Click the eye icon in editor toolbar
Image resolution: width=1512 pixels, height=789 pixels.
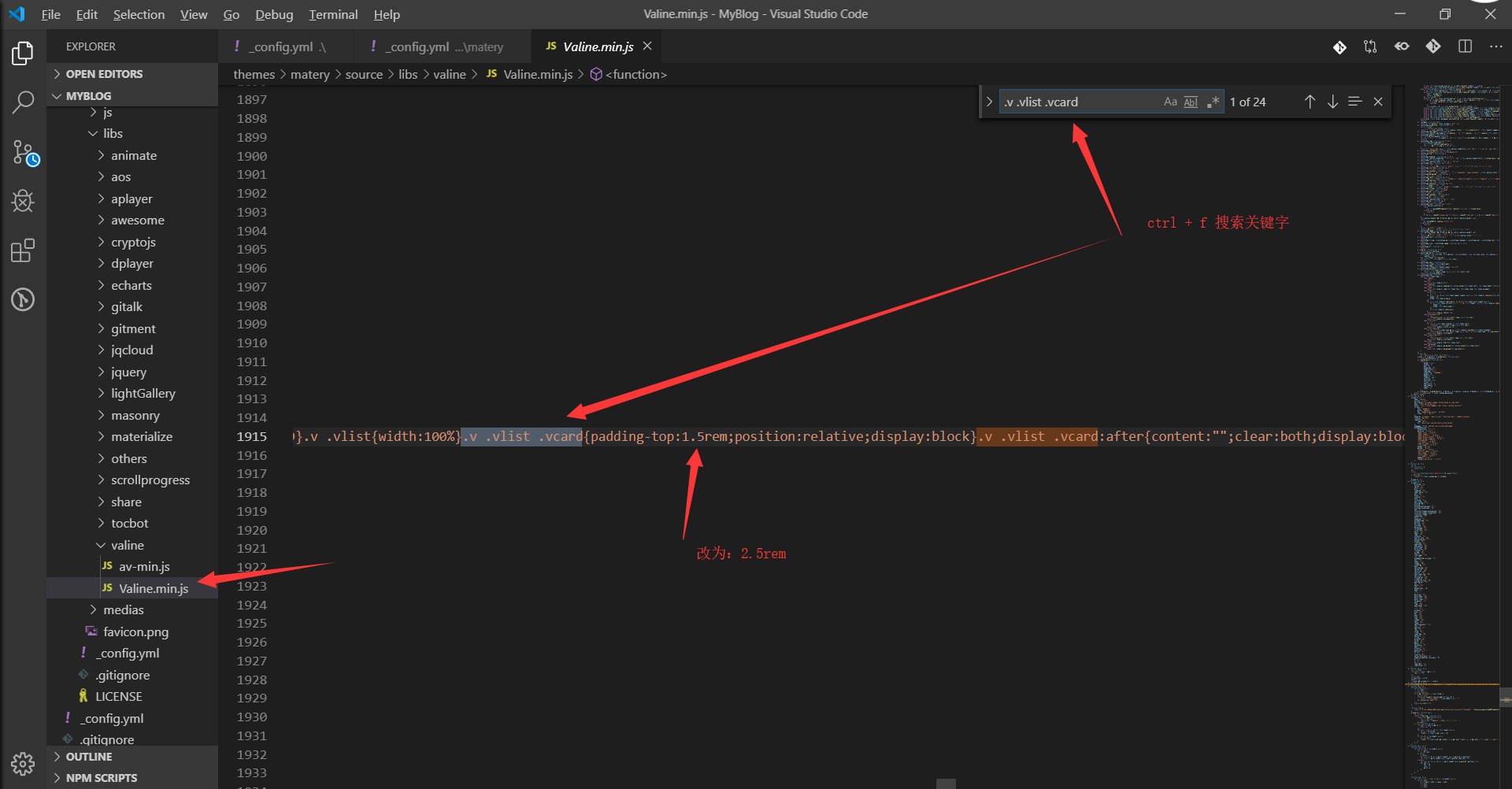point(1402,46)
